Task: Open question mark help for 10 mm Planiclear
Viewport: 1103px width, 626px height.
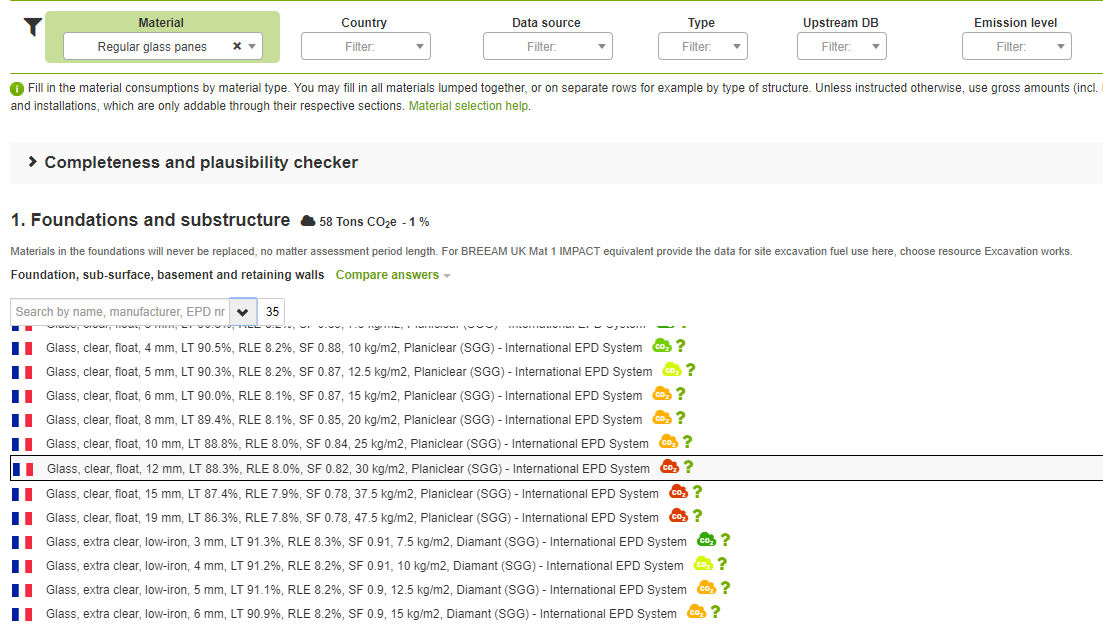Action: (x=687, y=441)
